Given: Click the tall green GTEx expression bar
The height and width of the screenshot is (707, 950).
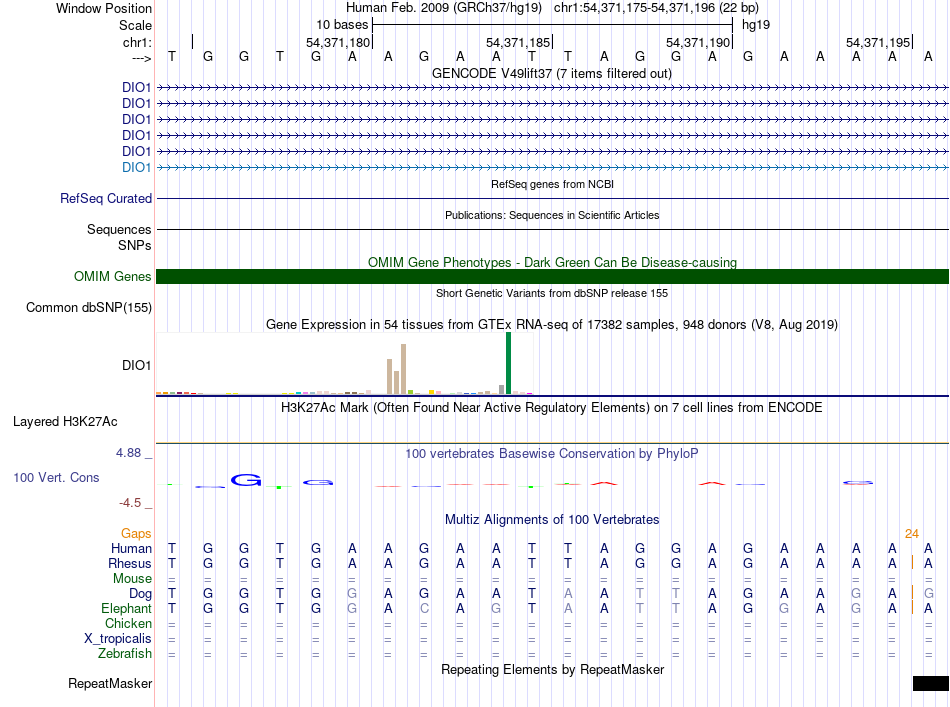Looking at the screenshot, I should click(508, 363).
